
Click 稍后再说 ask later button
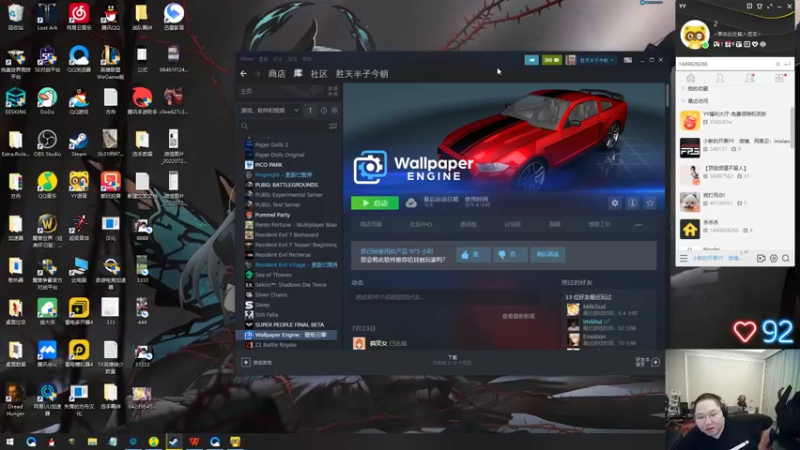click(548, 254)
